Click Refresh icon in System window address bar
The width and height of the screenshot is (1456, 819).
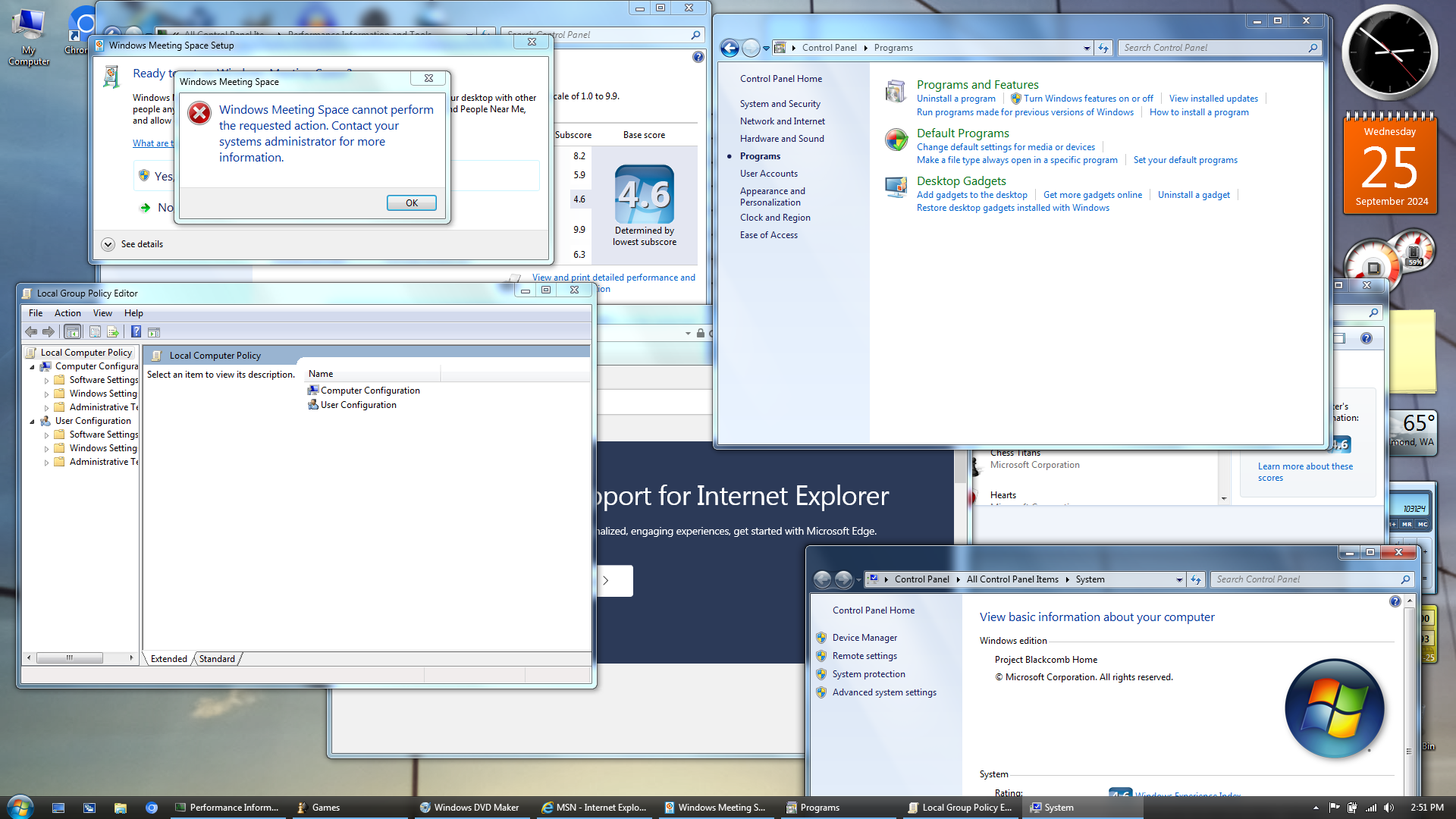[x=1196, y=579]
